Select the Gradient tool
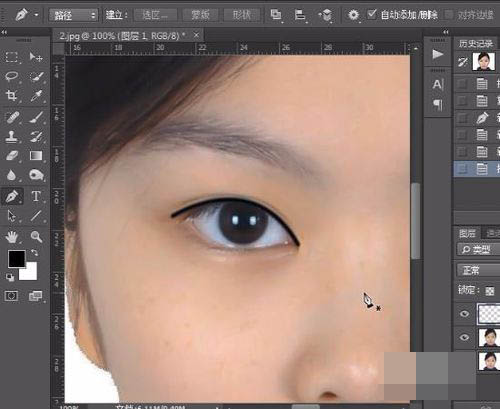This screenshot has width=500, height=409. tap(36, 156)
